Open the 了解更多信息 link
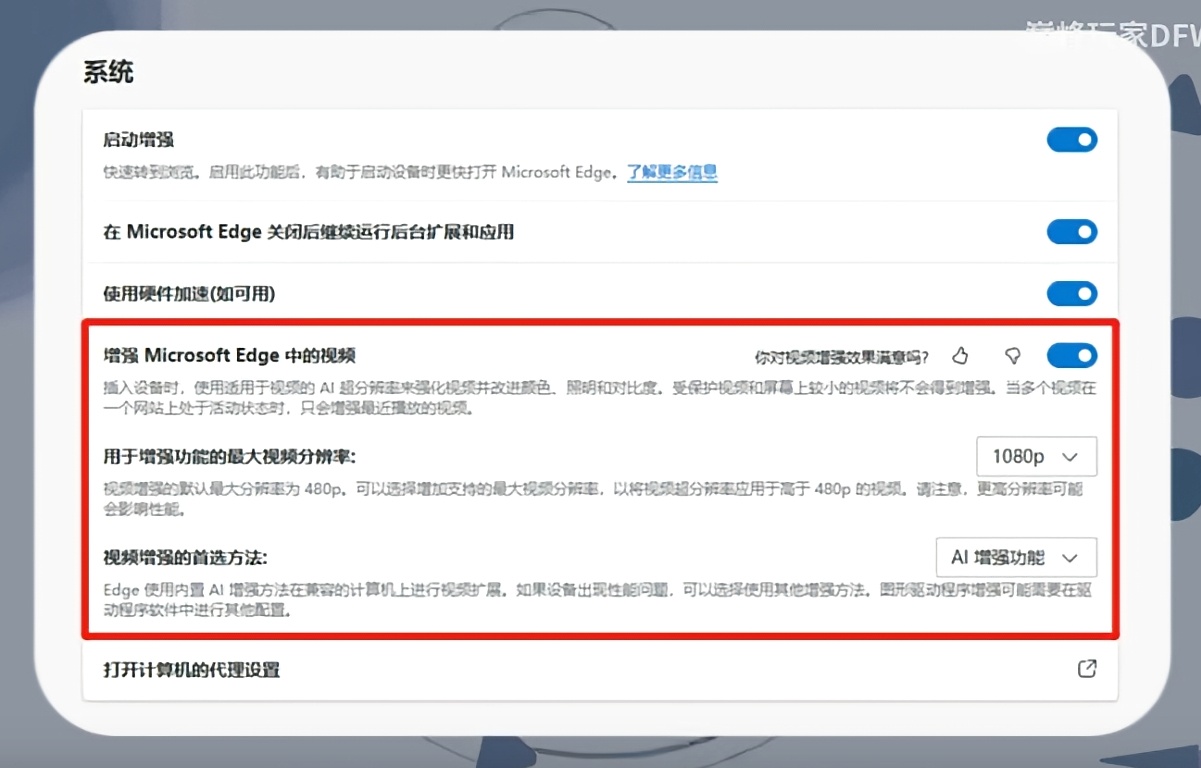 point(672,172)
